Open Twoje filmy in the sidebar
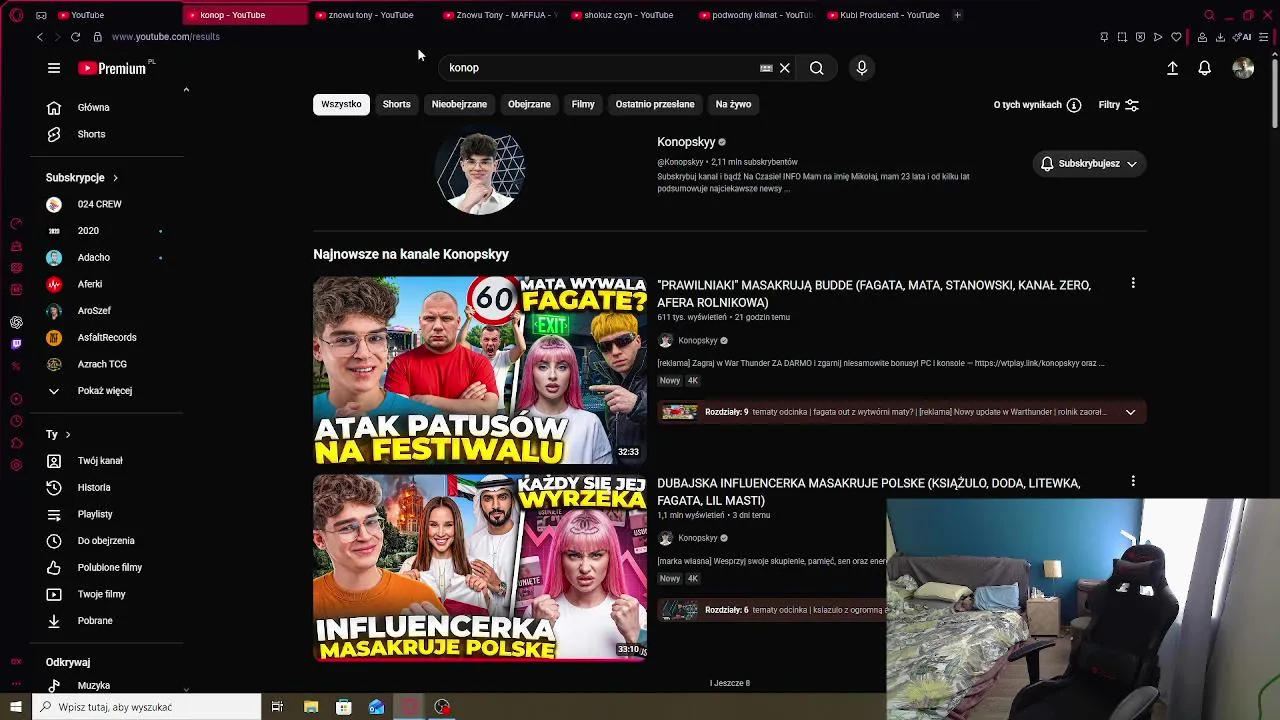1280x720 pixels. point(107,594)
